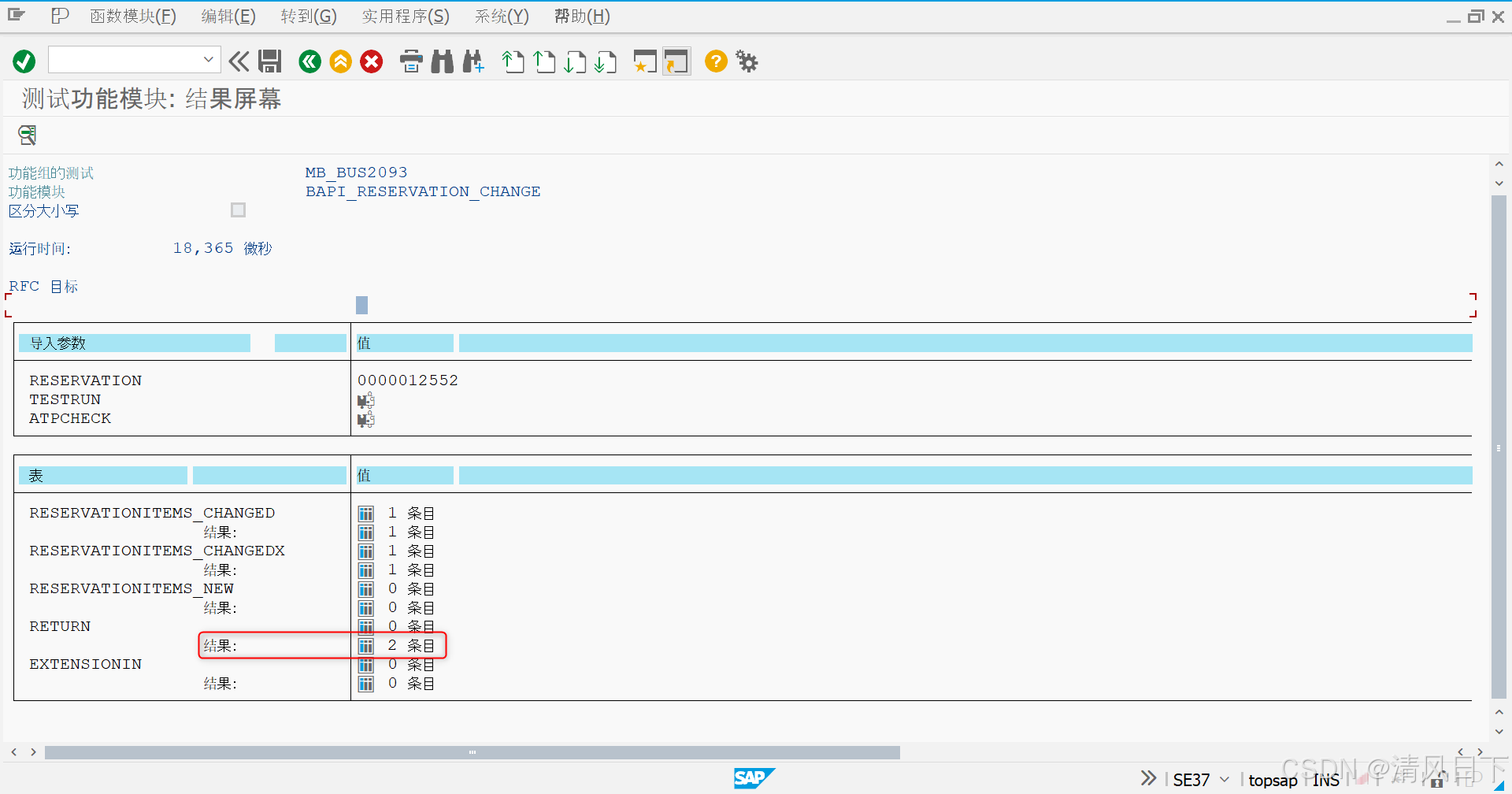Image resolution: width=1512 pixels, height=794 pixels.
Task: Print the result screen with the printer icon
Action: [411, 61]
